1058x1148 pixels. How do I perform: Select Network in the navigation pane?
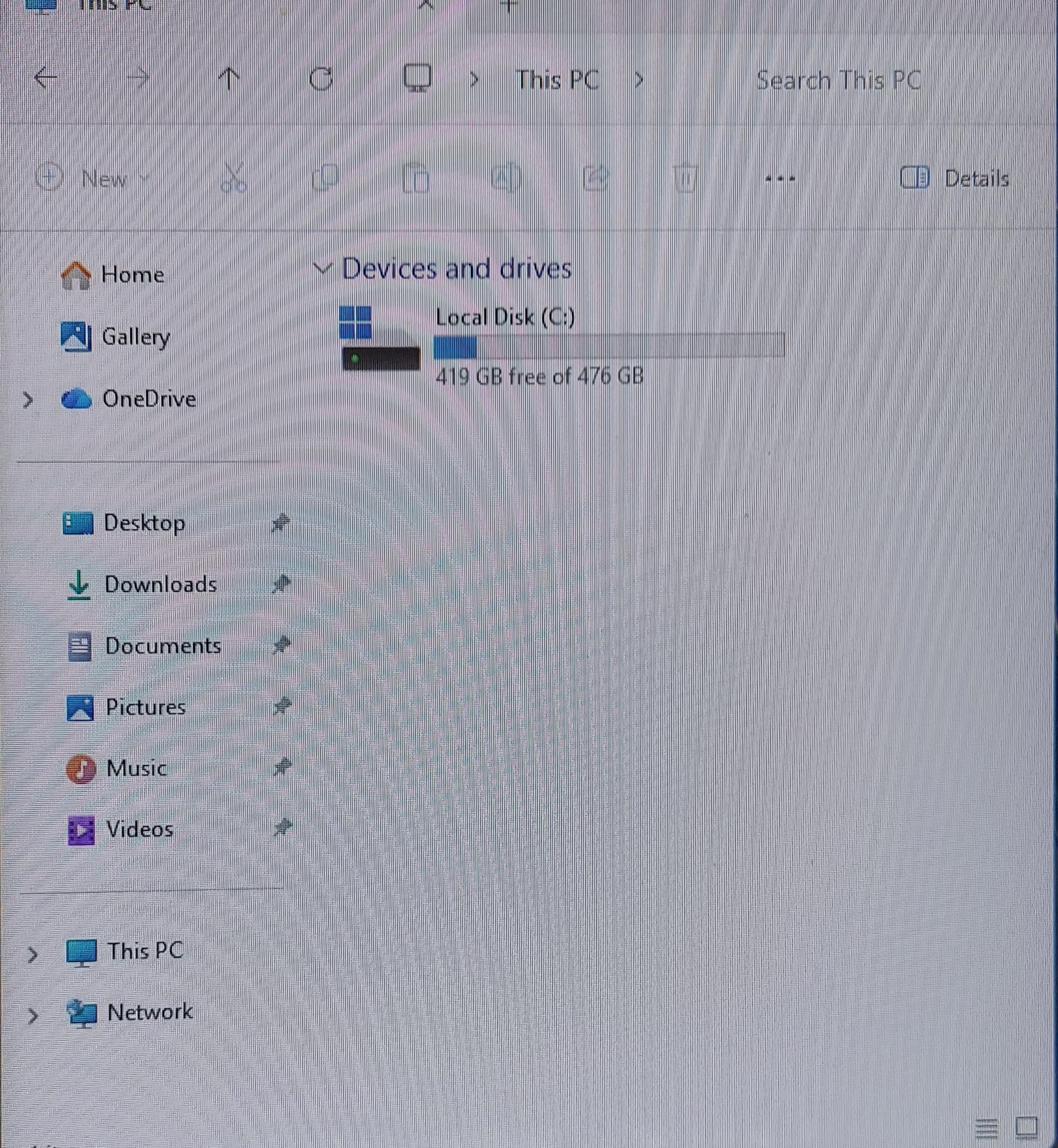pyautogui.click(x=129, y=1013)
